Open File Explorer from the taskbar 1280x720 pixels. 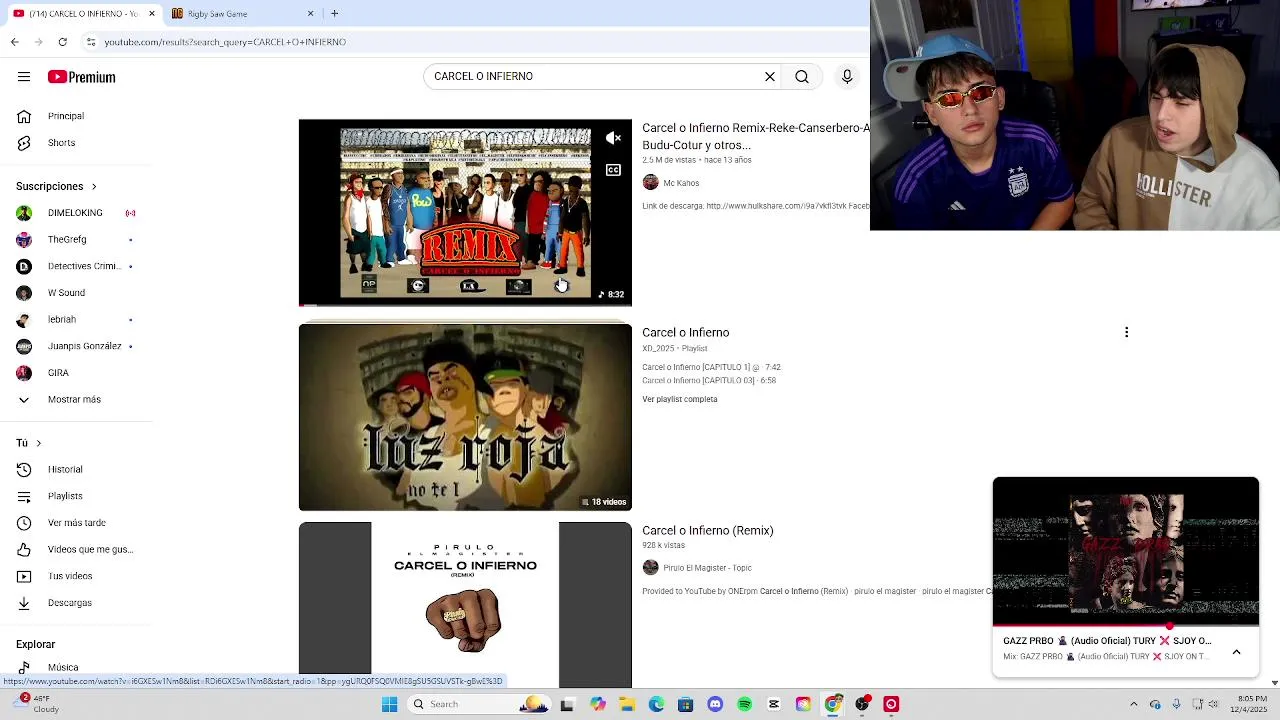coord(627,704)
